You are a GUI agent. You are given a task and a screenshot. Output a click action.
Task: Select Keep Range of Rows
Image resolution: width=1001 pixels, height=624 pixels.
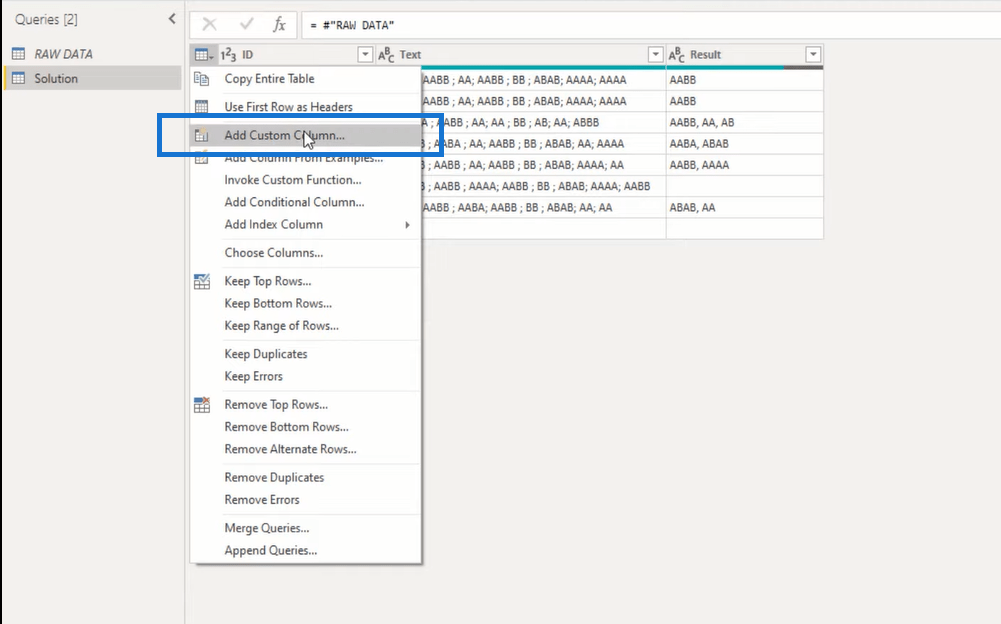click(x=281, y=326)
